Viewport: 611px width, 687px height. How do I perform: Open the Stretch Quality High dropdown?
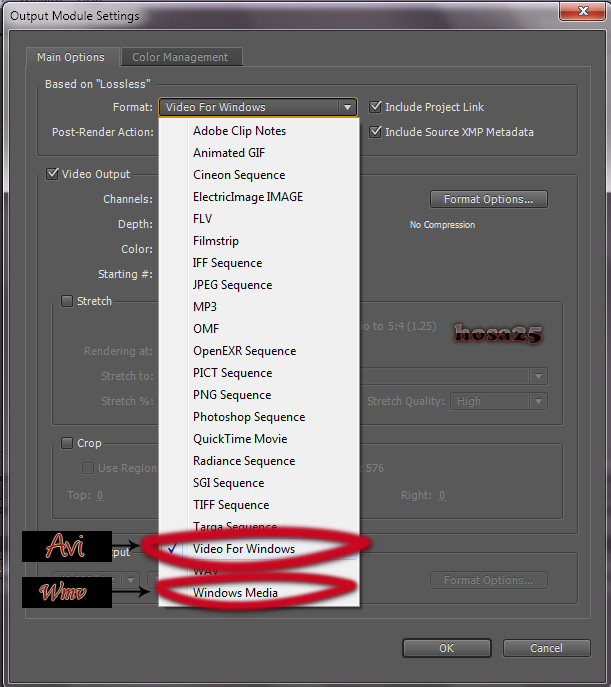499,401
